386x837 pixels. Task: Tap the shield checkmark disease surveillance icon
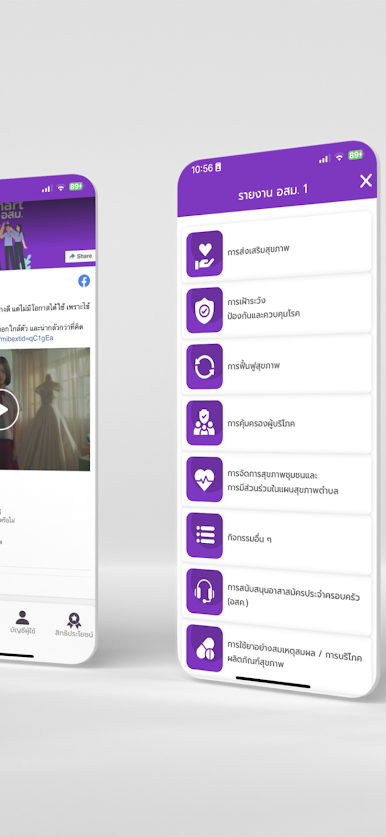(204, 310)
